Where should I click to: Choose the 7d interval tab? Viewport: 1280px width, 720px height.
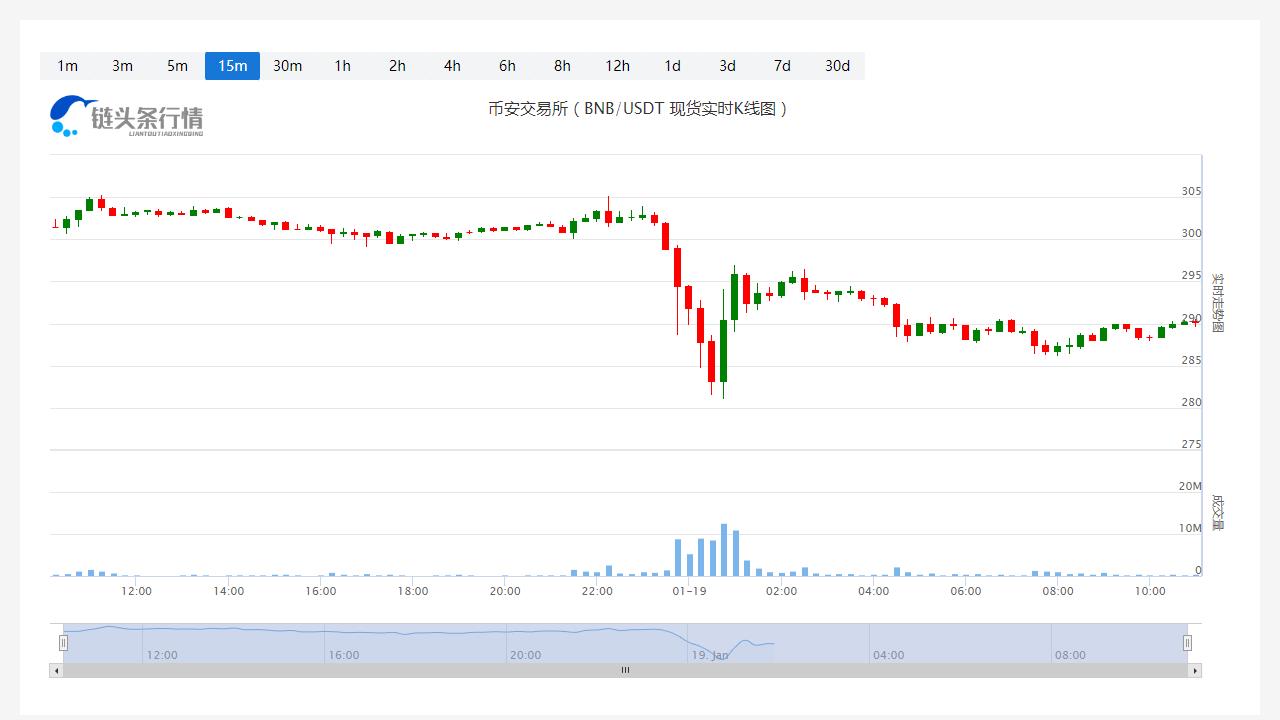click(782, 66)
